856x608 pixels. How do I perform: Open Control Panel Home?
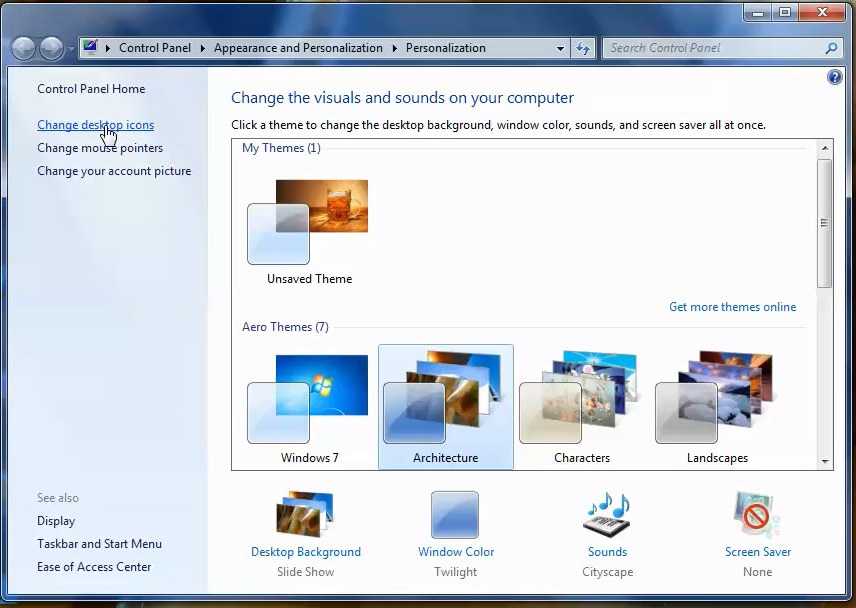[91, 89]
